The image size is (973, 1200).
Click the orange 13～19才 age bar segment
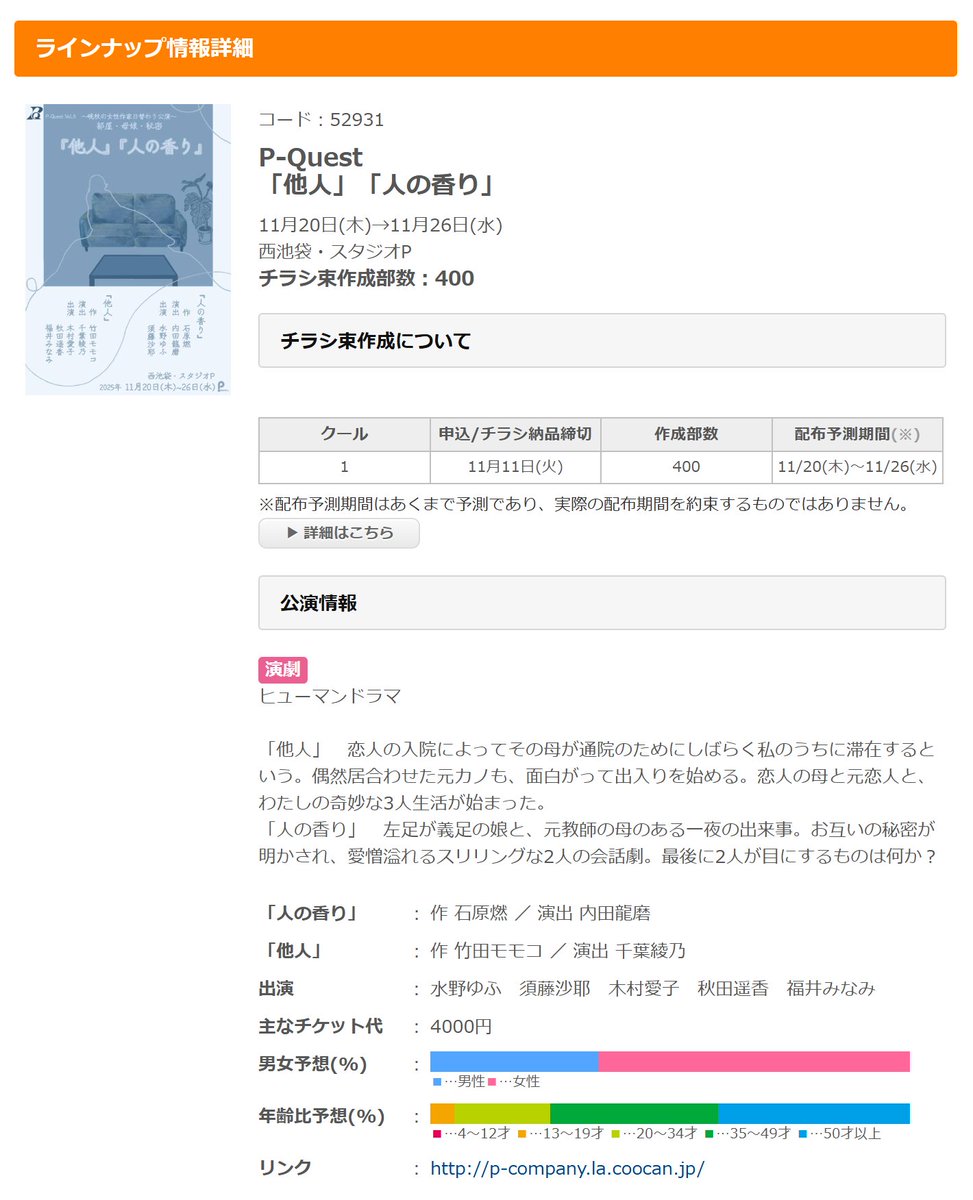442,1113
